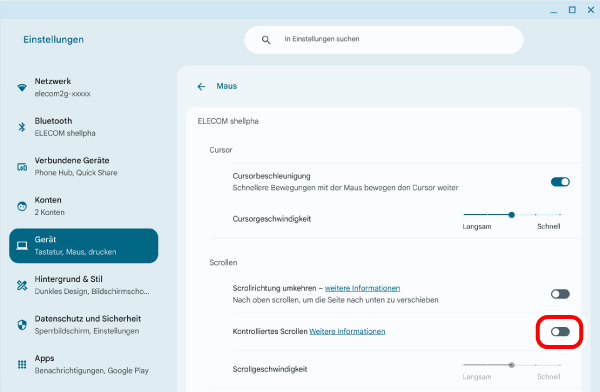Viewport: 600px width, 392px height.
Task: Click the Wi-Fi icon beside Netzwerk
Action: (x=22, y=88)
